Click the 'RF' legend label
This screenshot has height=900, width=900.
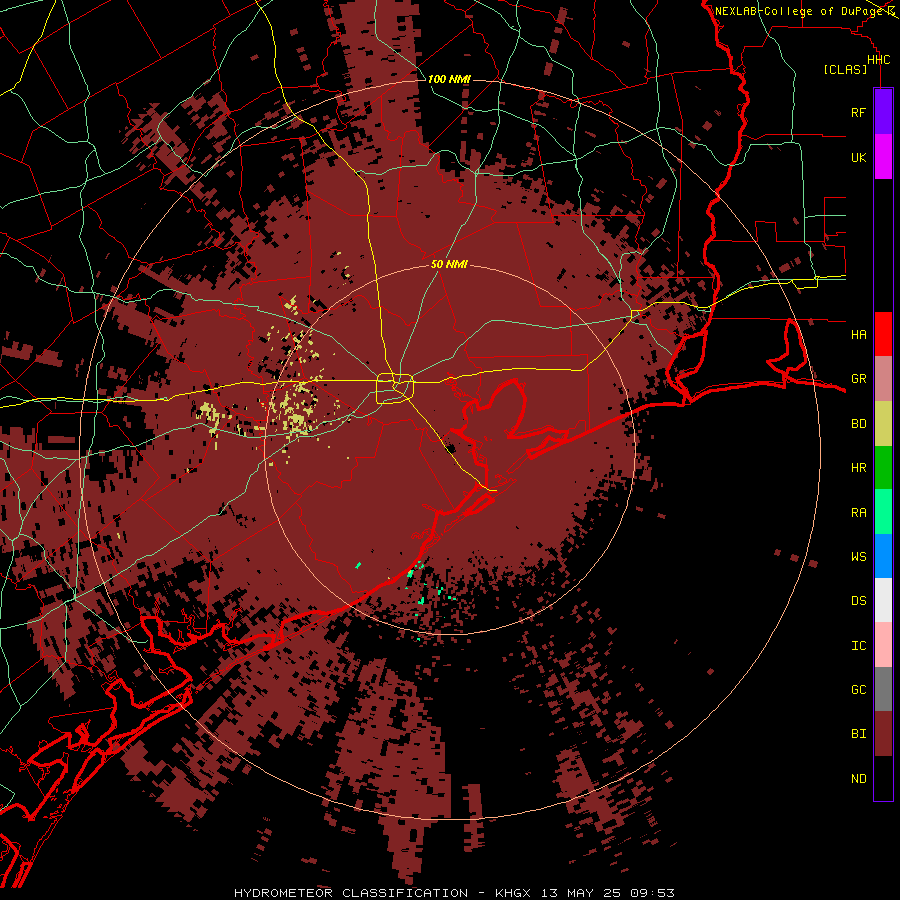858,112
